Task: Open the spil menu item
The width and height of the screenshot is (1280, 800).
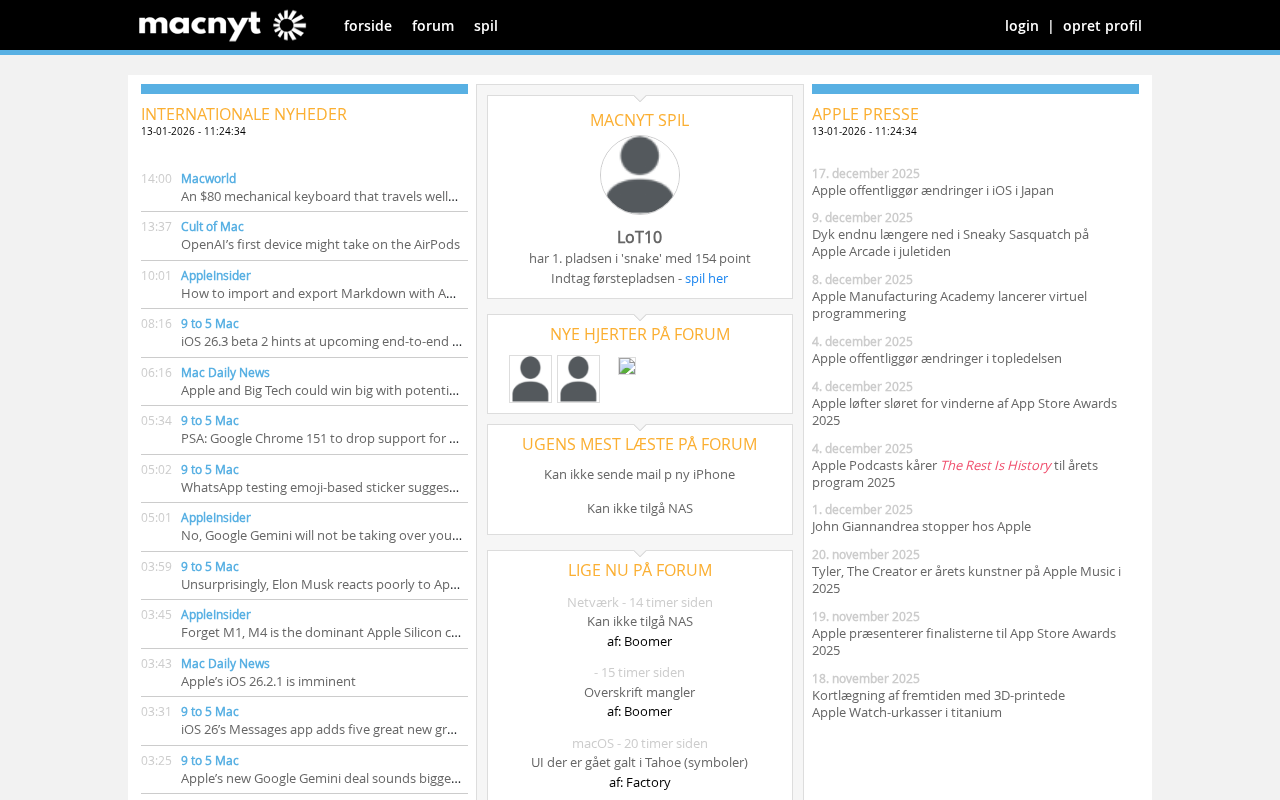Action: point(486,26)
